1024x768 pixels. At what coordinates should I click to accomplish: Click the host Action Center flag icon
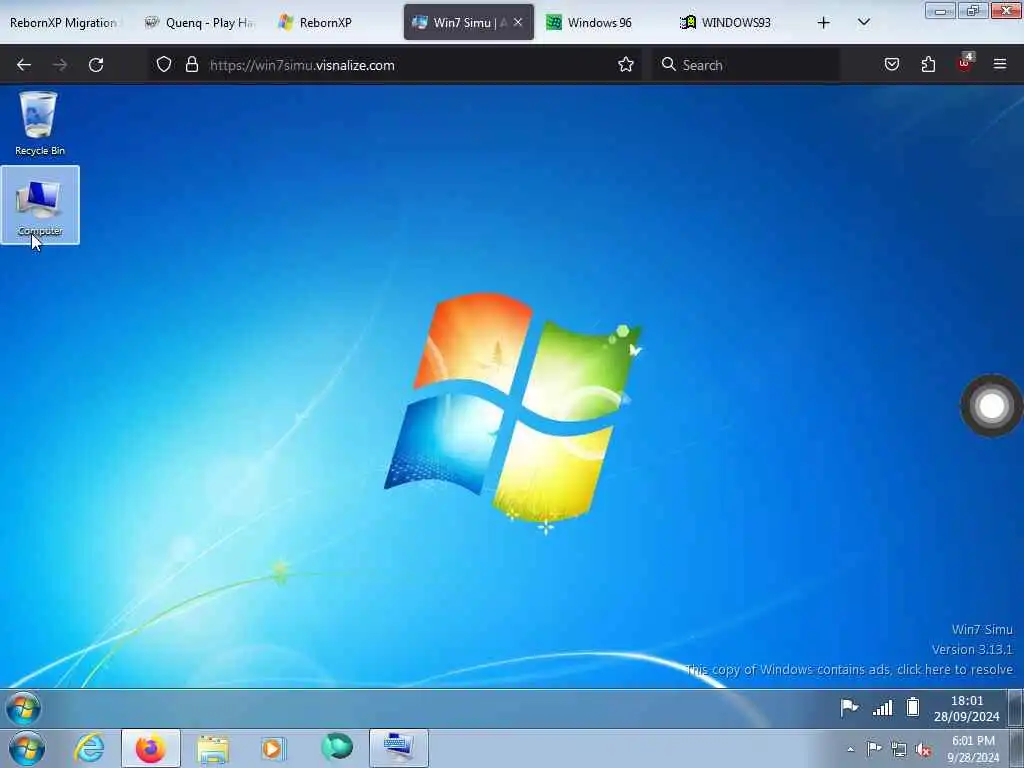pos(873,749)
